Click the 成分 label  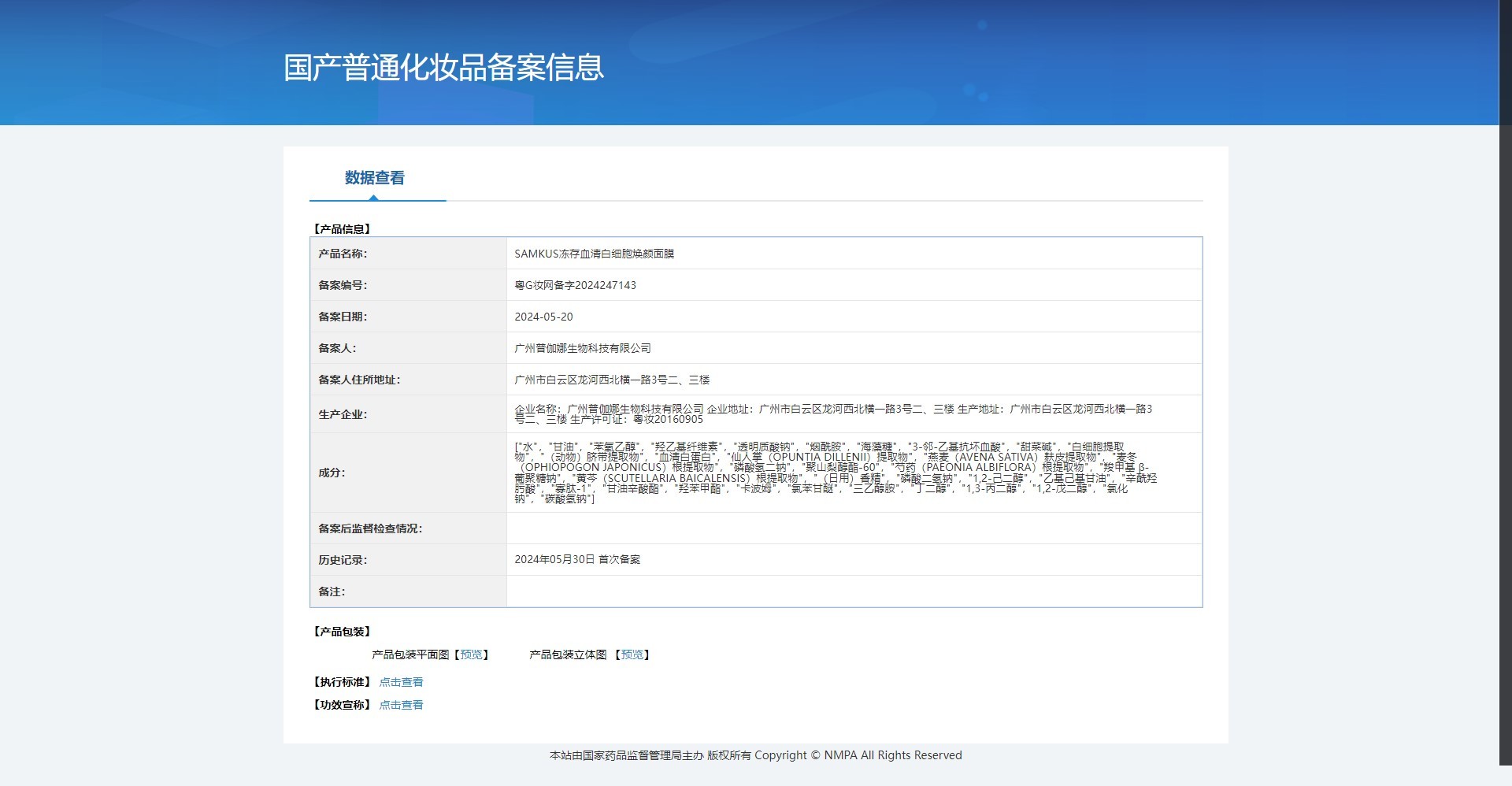coord(332,473)
